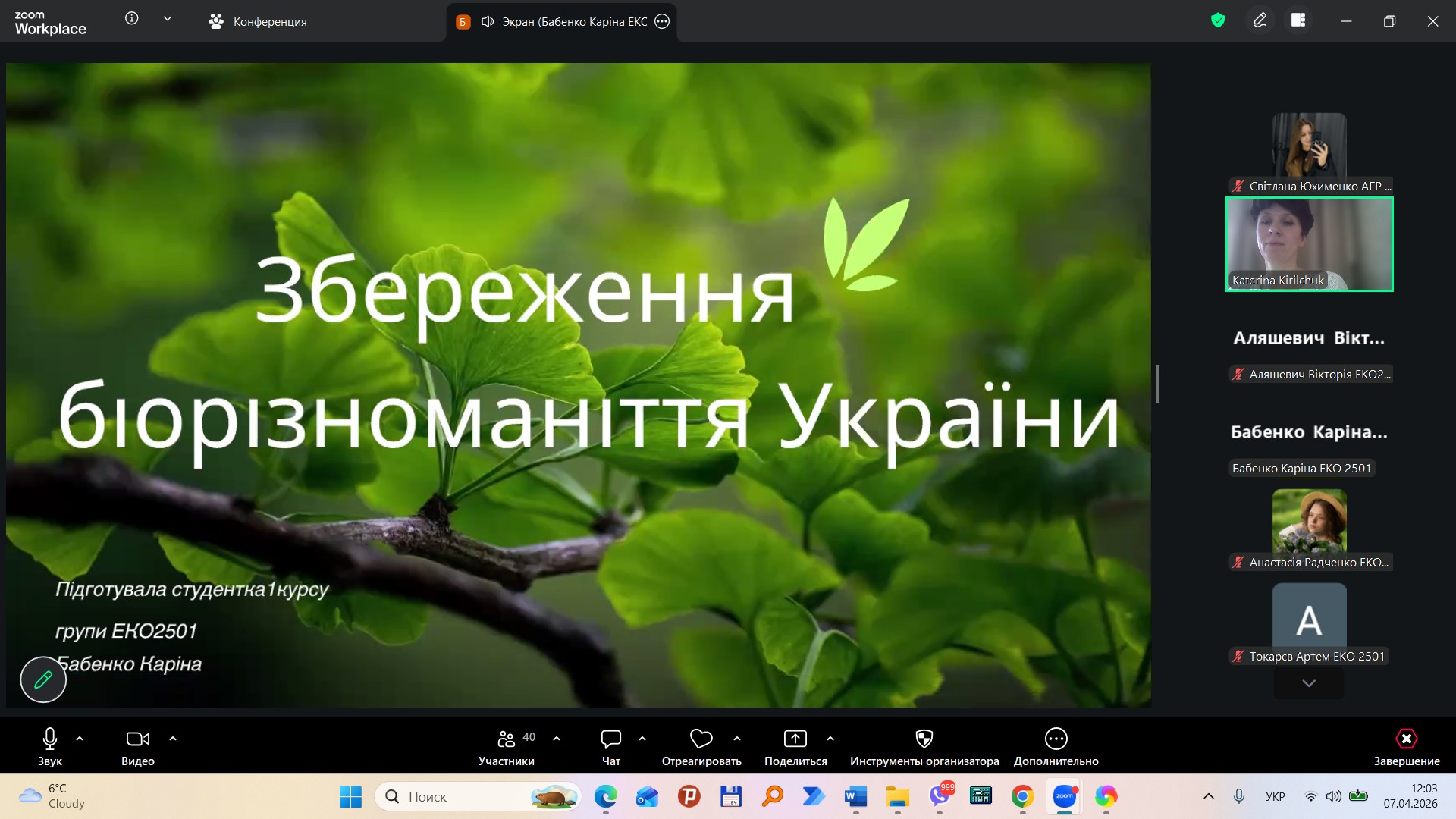
Task: Click Поделиться share screen button
Action: click(795, 747)
